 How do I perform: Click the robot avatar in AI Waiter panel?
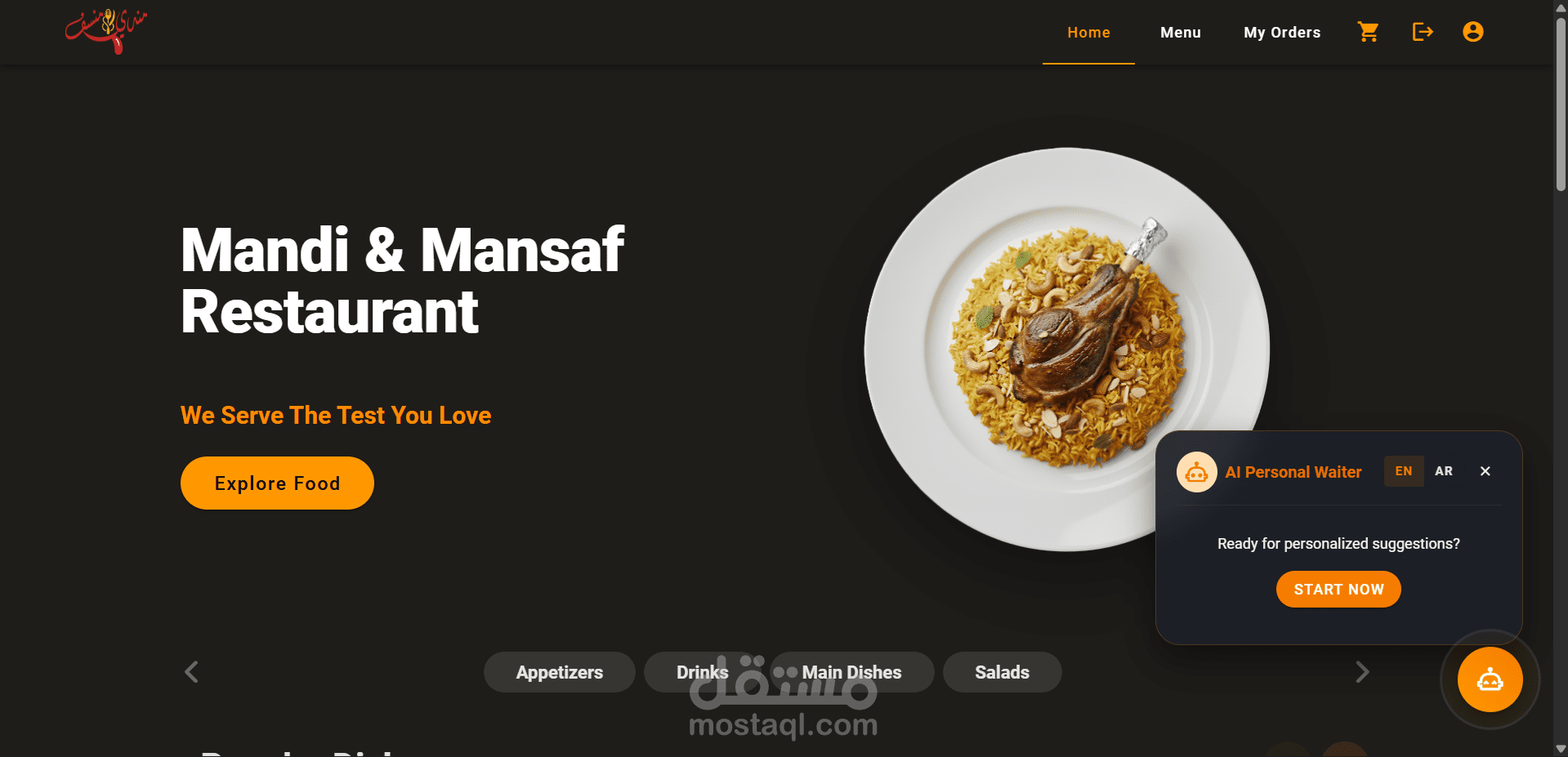pos(1196,472)
